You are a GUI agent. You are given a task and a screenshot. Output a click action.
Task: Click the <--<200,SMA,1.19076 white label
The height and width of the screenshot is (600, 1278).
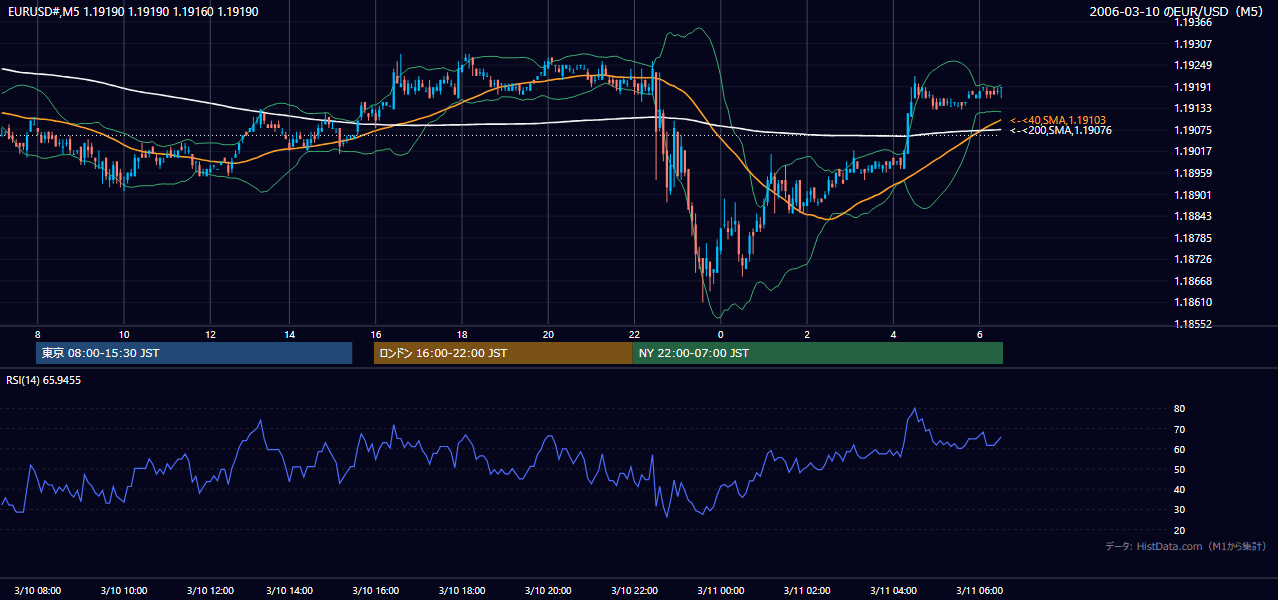pos(1061,130)
